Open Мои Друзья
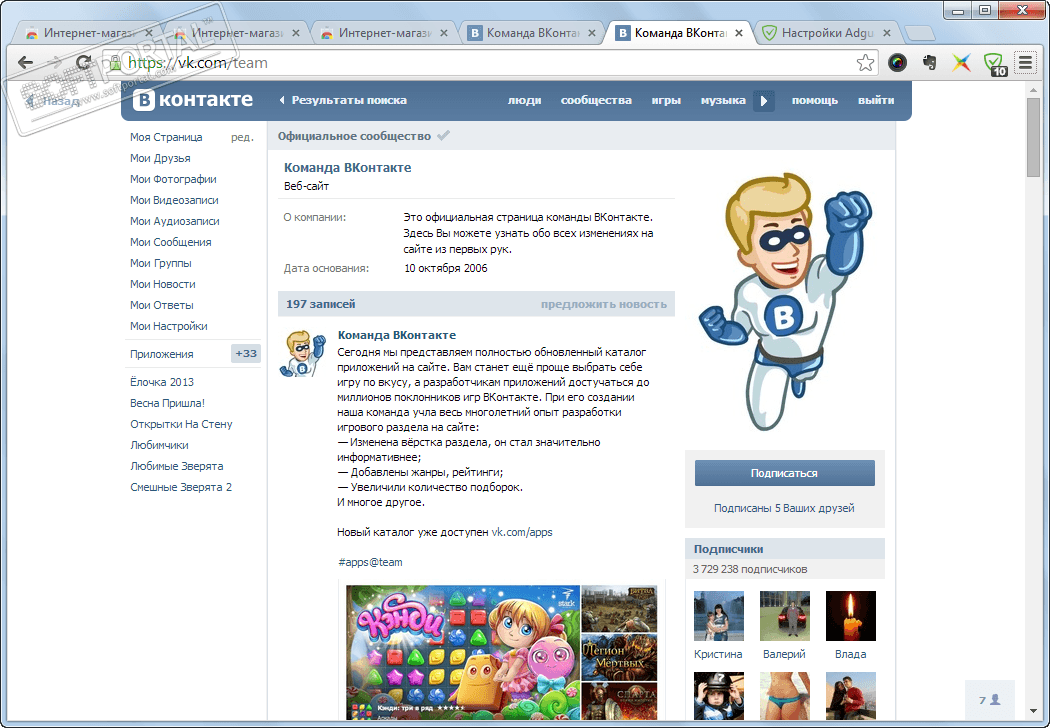The width and height of the screenshot is (1050, 728). coord(160,158)
